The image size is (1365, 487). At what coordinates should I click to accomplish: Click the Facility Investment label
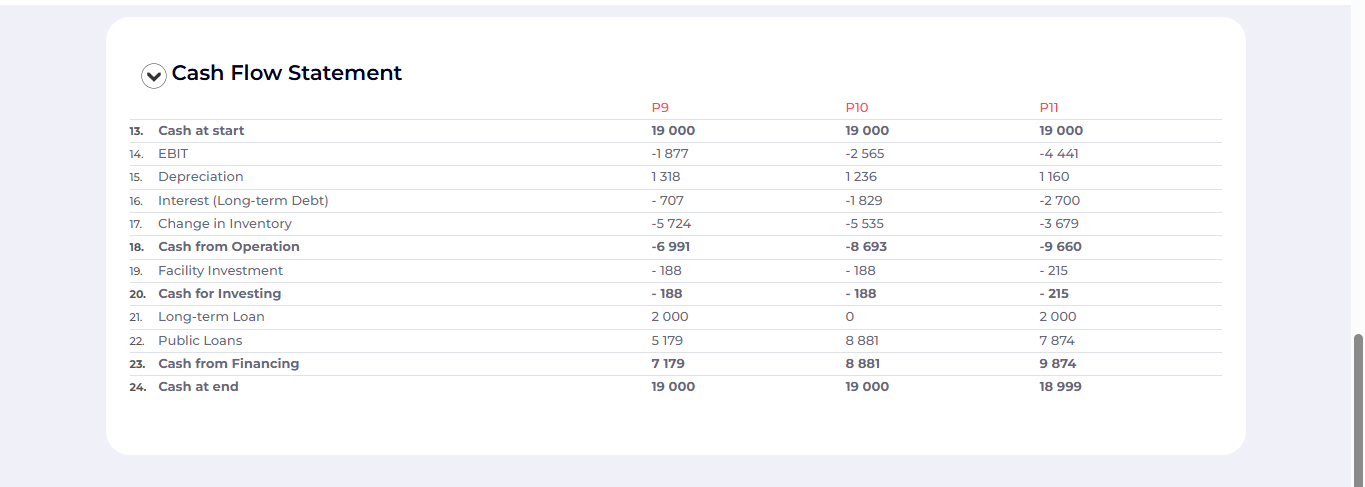(220, 271)
